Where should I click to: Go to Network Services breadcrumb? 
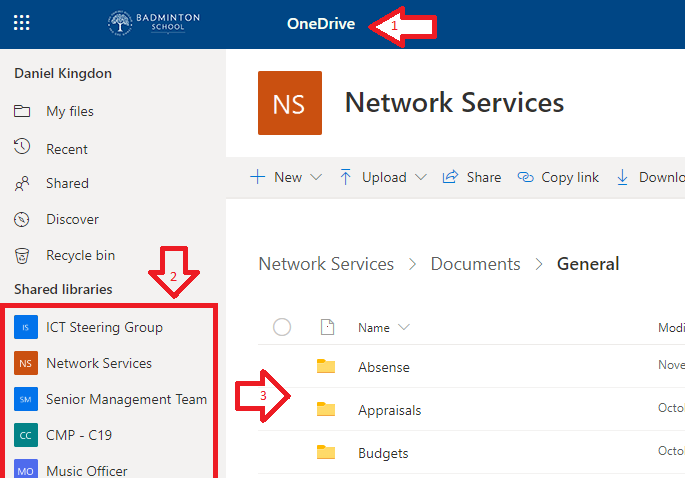pos(326,264)
